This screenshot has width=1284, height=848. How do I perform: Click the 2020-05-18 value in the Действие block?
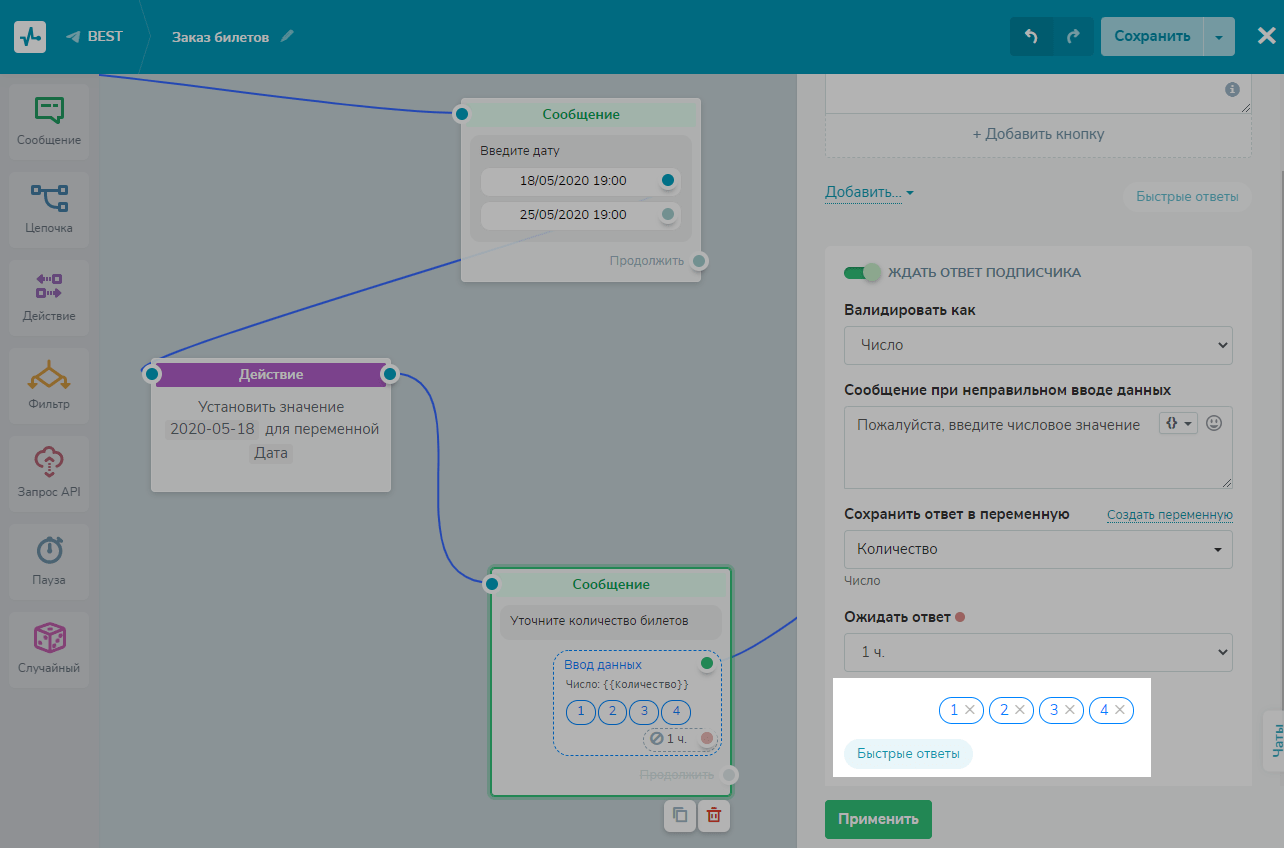pyautogui.click(x=213, y=429)
